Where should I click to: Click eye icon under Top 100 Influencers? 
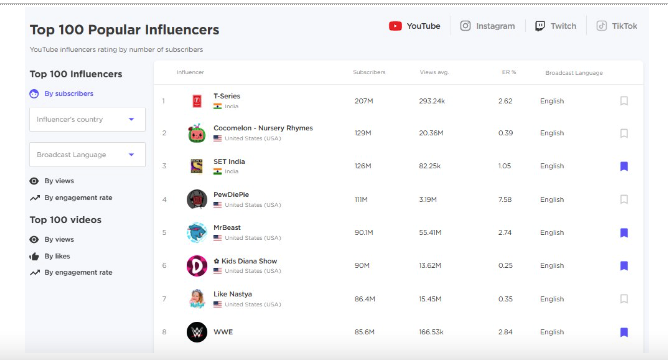tap(34, 181)
